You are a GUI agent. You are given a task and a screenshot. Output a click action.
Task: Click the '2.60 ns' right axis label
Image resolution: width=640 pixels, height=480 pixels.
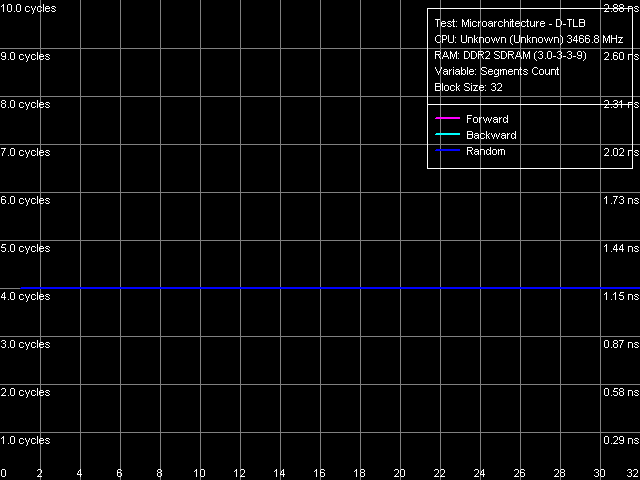[x=621, y=56]
